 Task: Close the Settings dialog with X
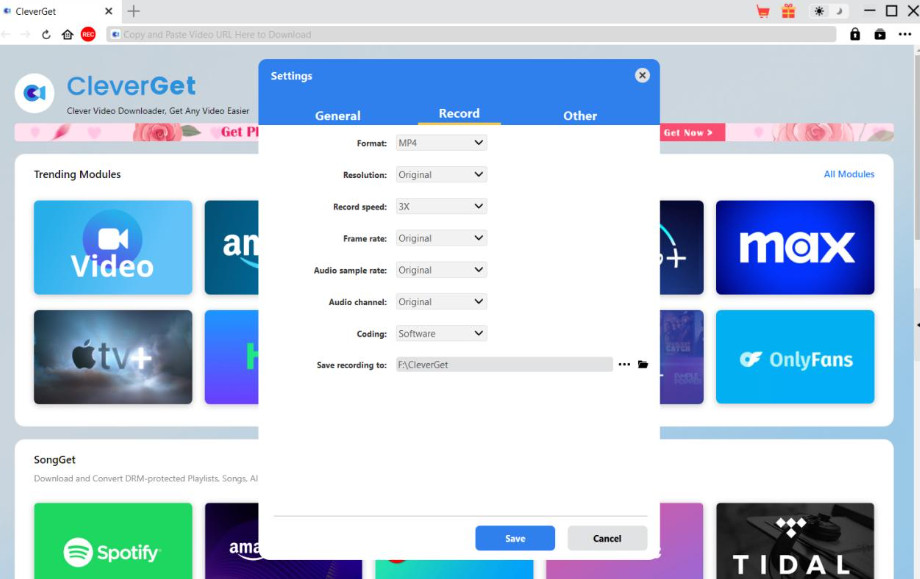[x=642, y=75]
